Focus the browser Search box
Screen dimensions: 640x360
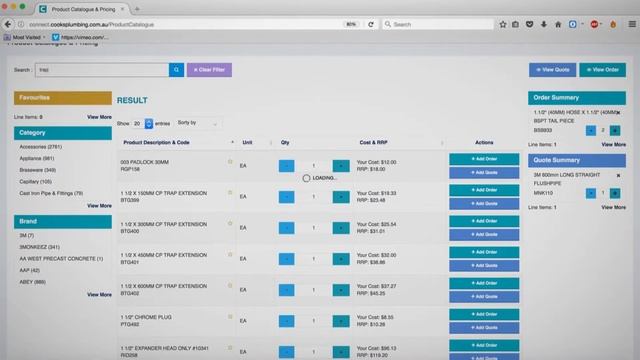438,24
